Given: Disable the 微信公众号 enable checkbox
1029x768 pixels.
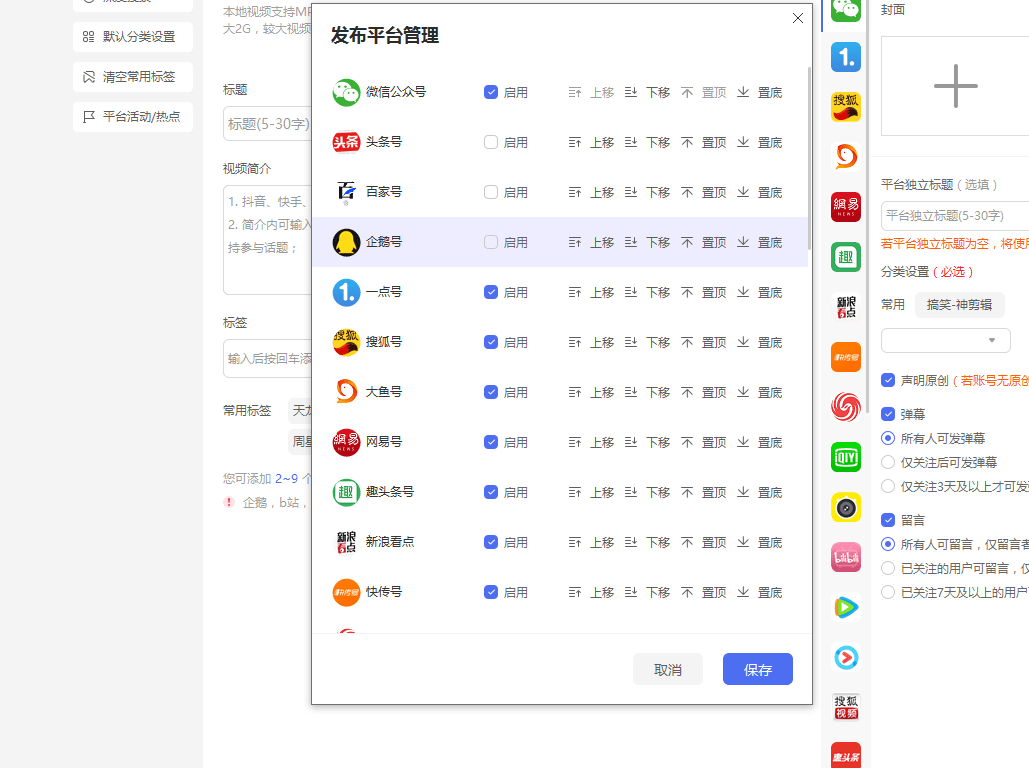Looking at the screenshot, I should tap(491, 93).
